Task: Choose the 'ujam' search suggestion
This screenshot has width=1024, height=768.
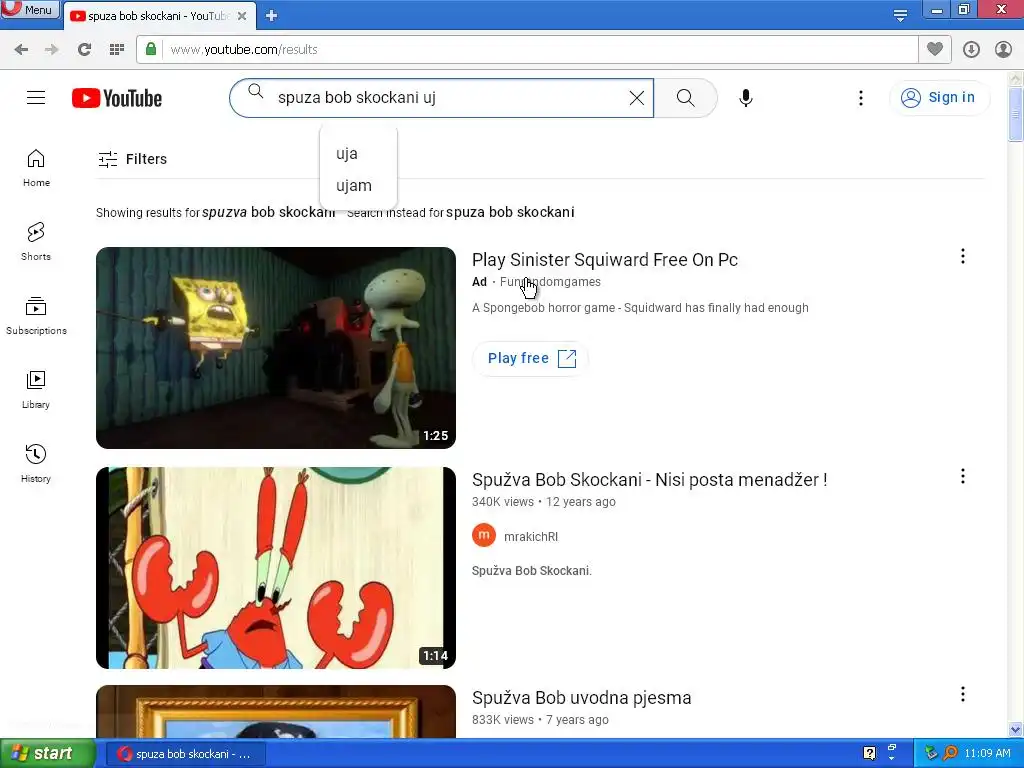Action: click(x=358, y=185)
